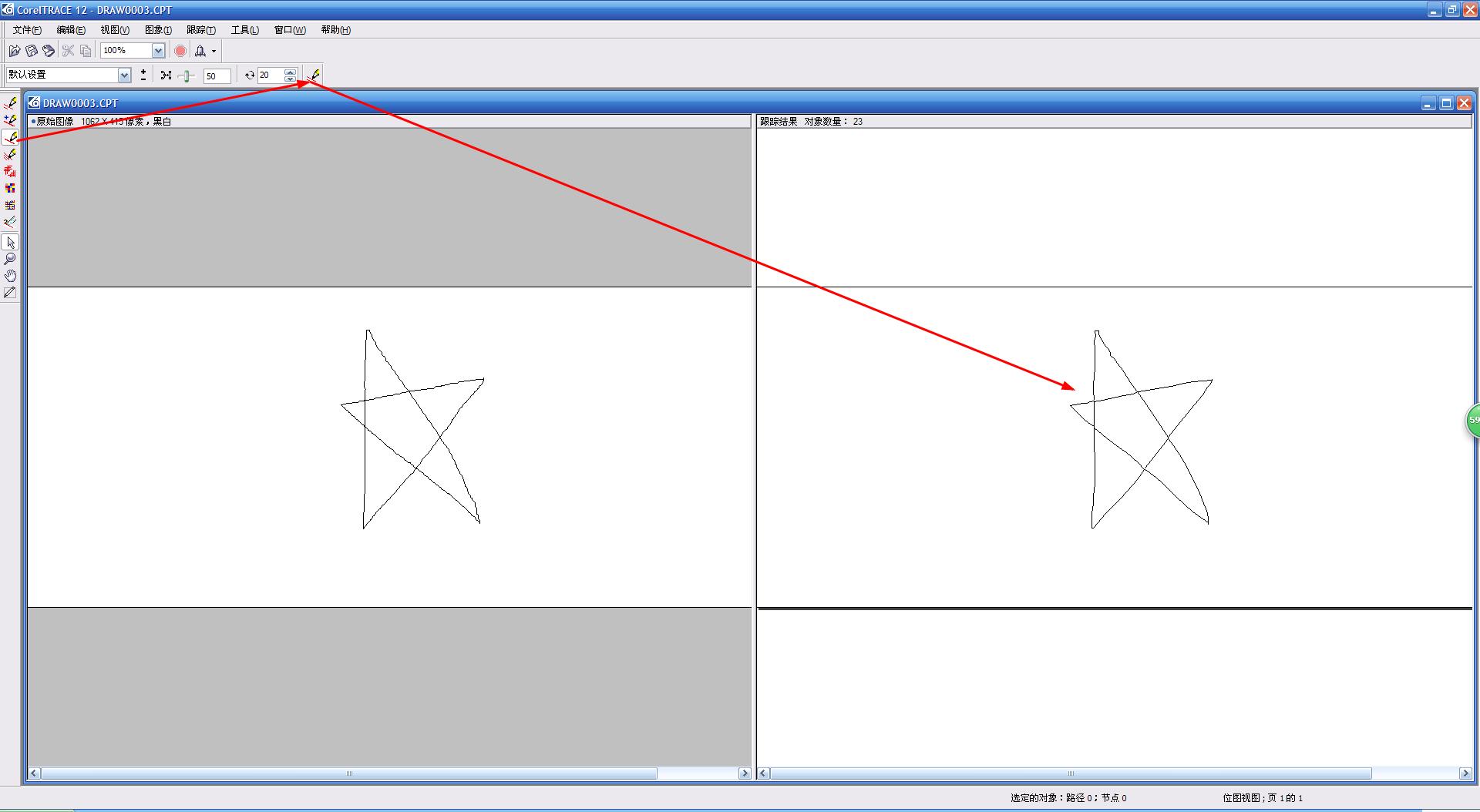Open the 跟踪(T) menu
Viewport: 1480px width, 812px height.
pos(201,30)
